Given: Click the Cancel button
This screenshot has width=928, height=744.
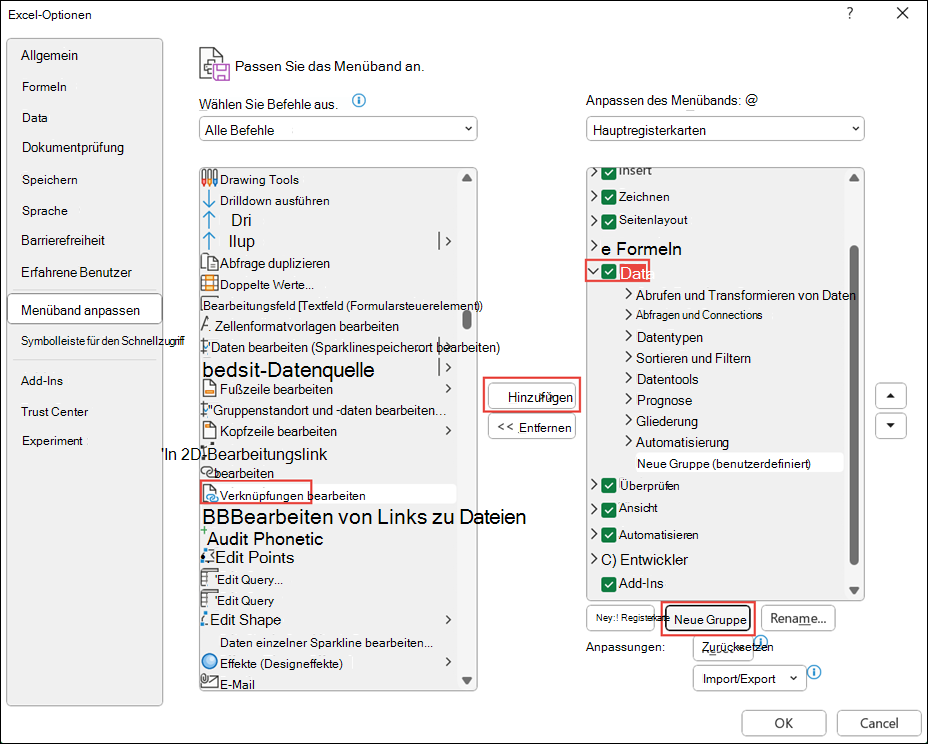Looking at the screenshot, I should click(x=879, y=723).
